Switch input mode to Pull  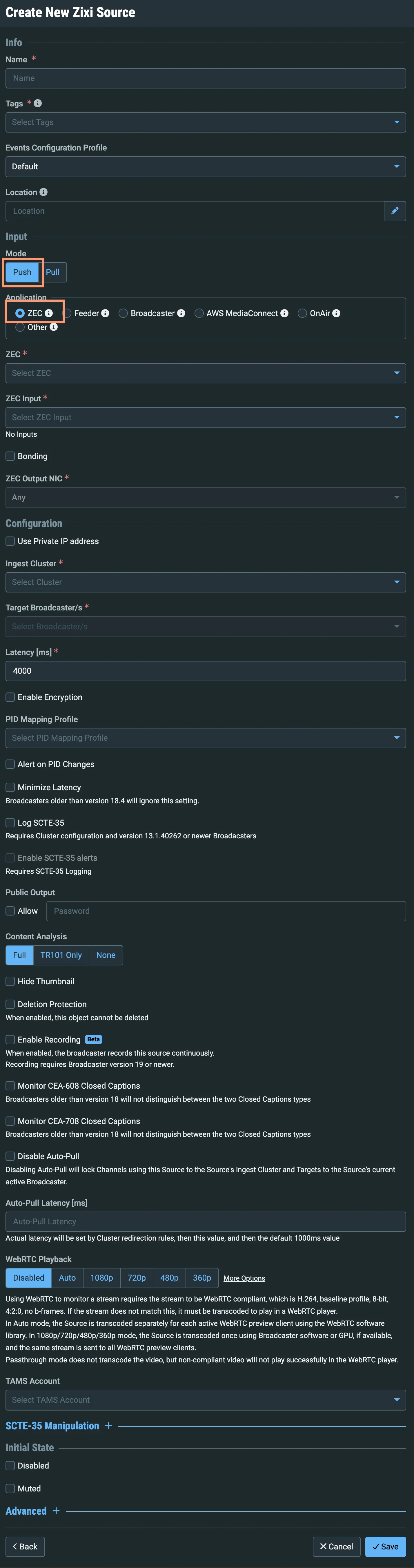(53, 272)
